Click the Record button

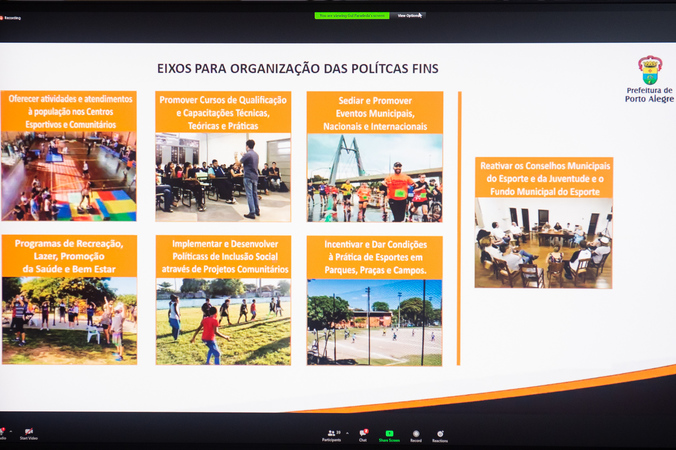coord(416,436)
